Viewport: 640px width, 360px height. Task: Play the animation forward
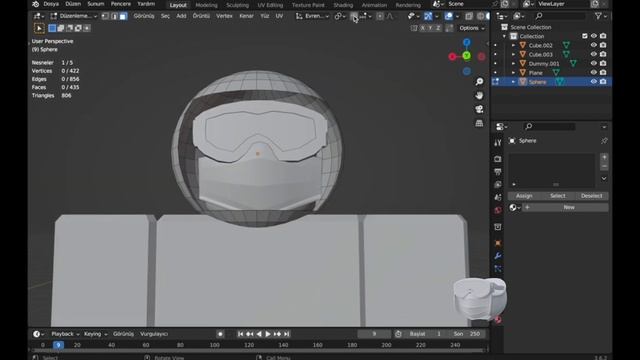(268, 334)
